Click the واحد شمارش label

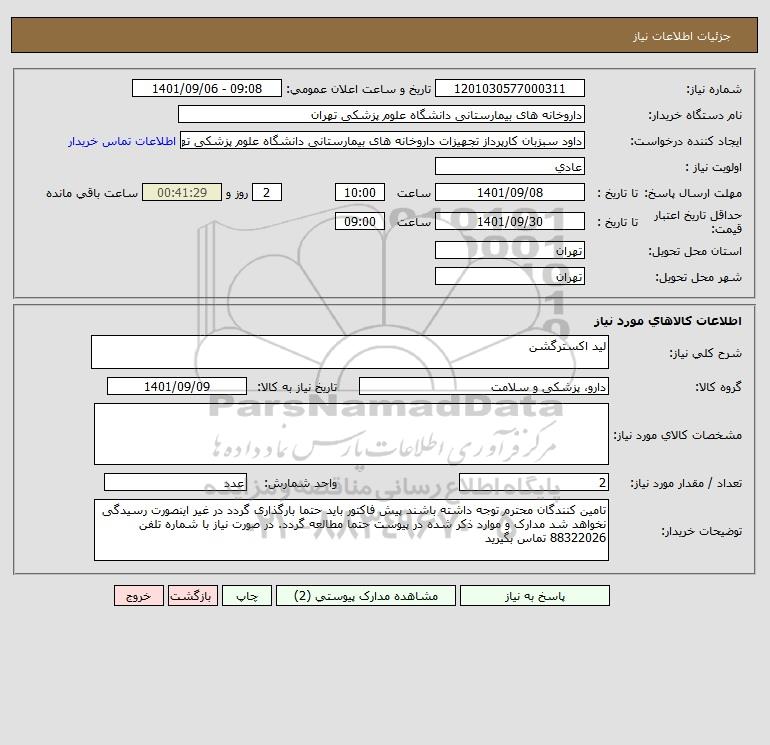tap(301, 483)
